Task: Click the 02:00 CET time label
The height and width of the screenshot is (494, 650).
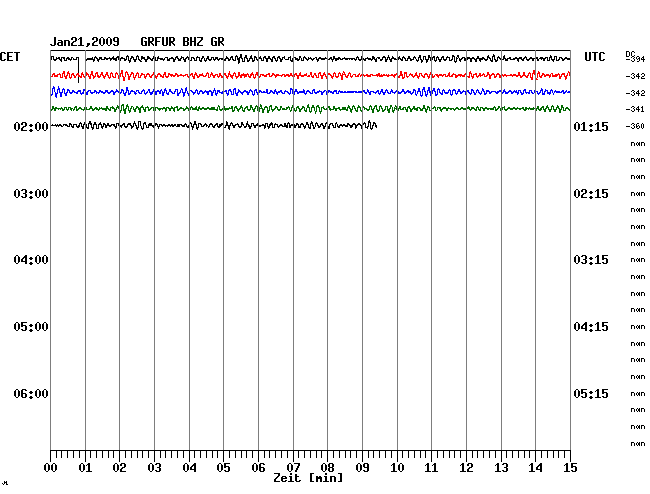Action: pyautogui.click(x=31, y=126)
